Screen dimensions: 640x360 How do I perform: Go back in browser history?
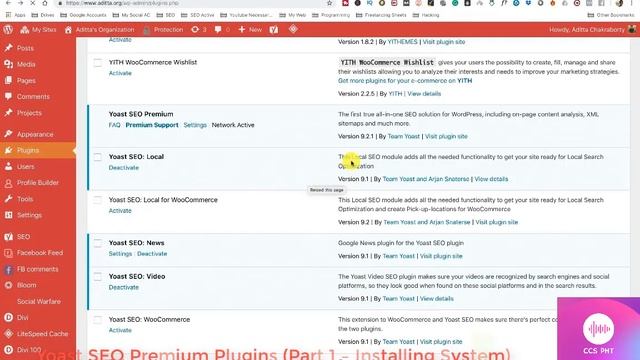click(8, 3)
